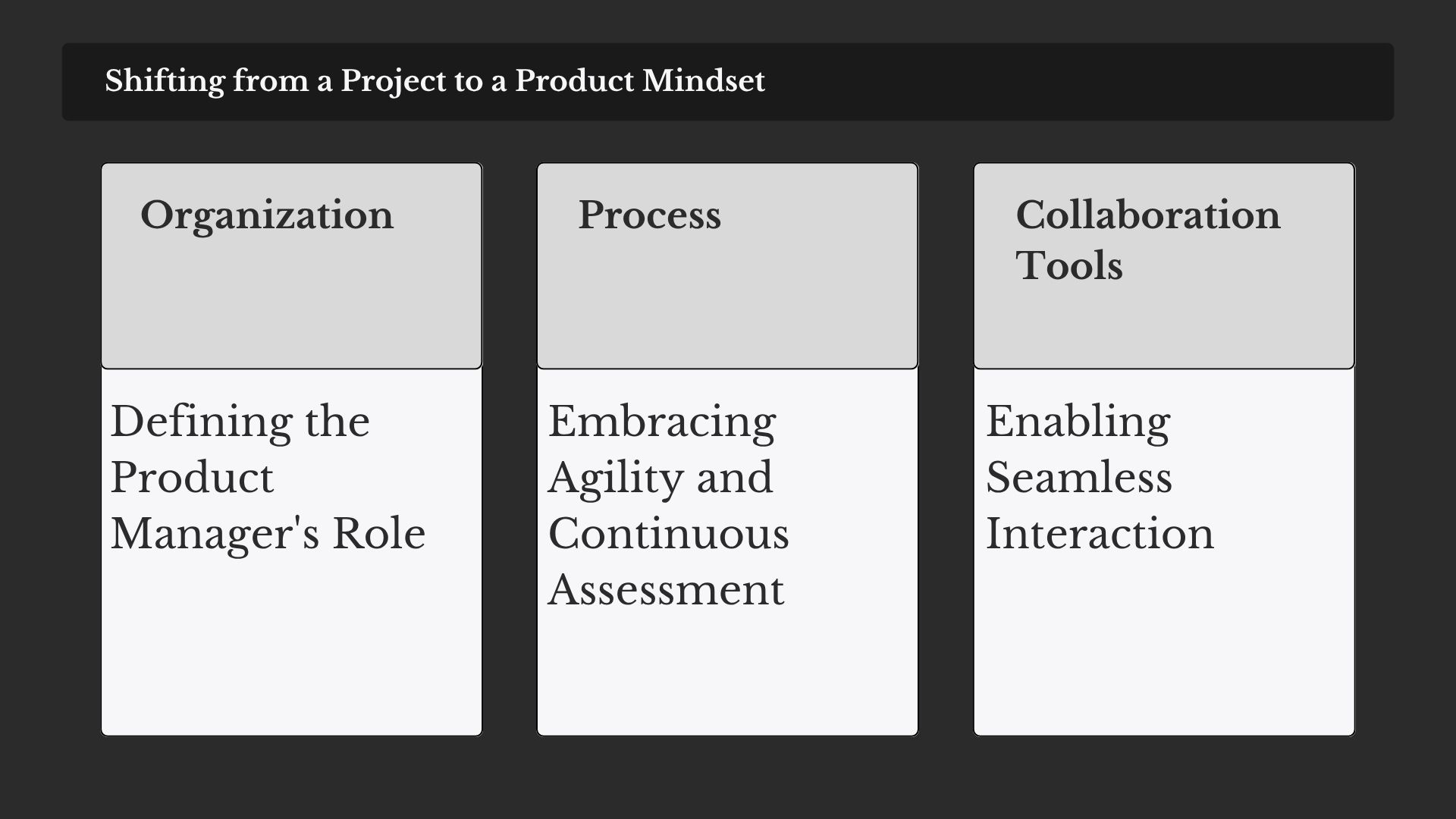1456x819 pixels.
Task: Click the word "Embracing" in Process card
Action: pos(662,422)
